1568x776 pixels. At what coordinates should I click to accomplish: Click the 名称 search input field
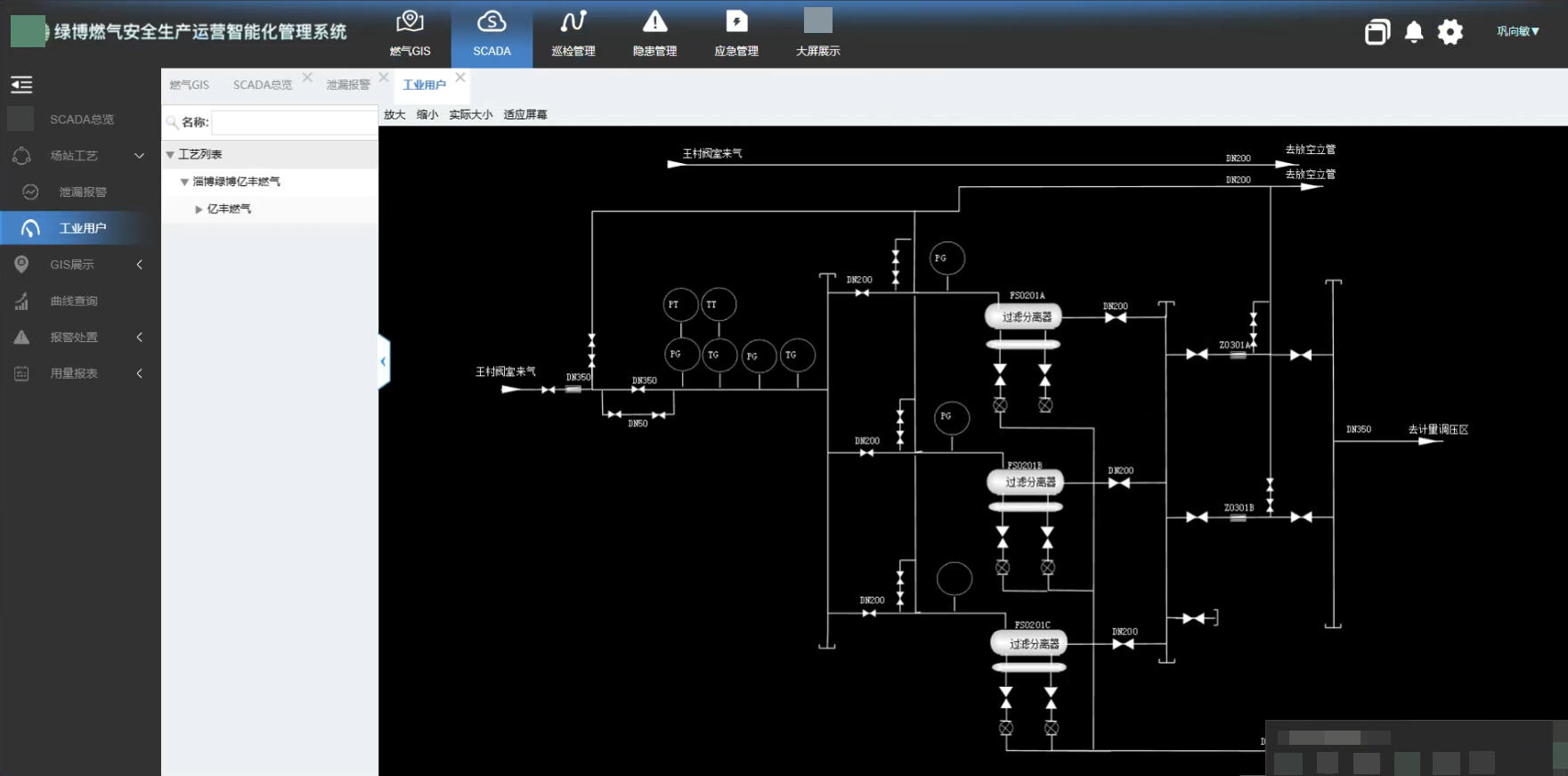294,122
